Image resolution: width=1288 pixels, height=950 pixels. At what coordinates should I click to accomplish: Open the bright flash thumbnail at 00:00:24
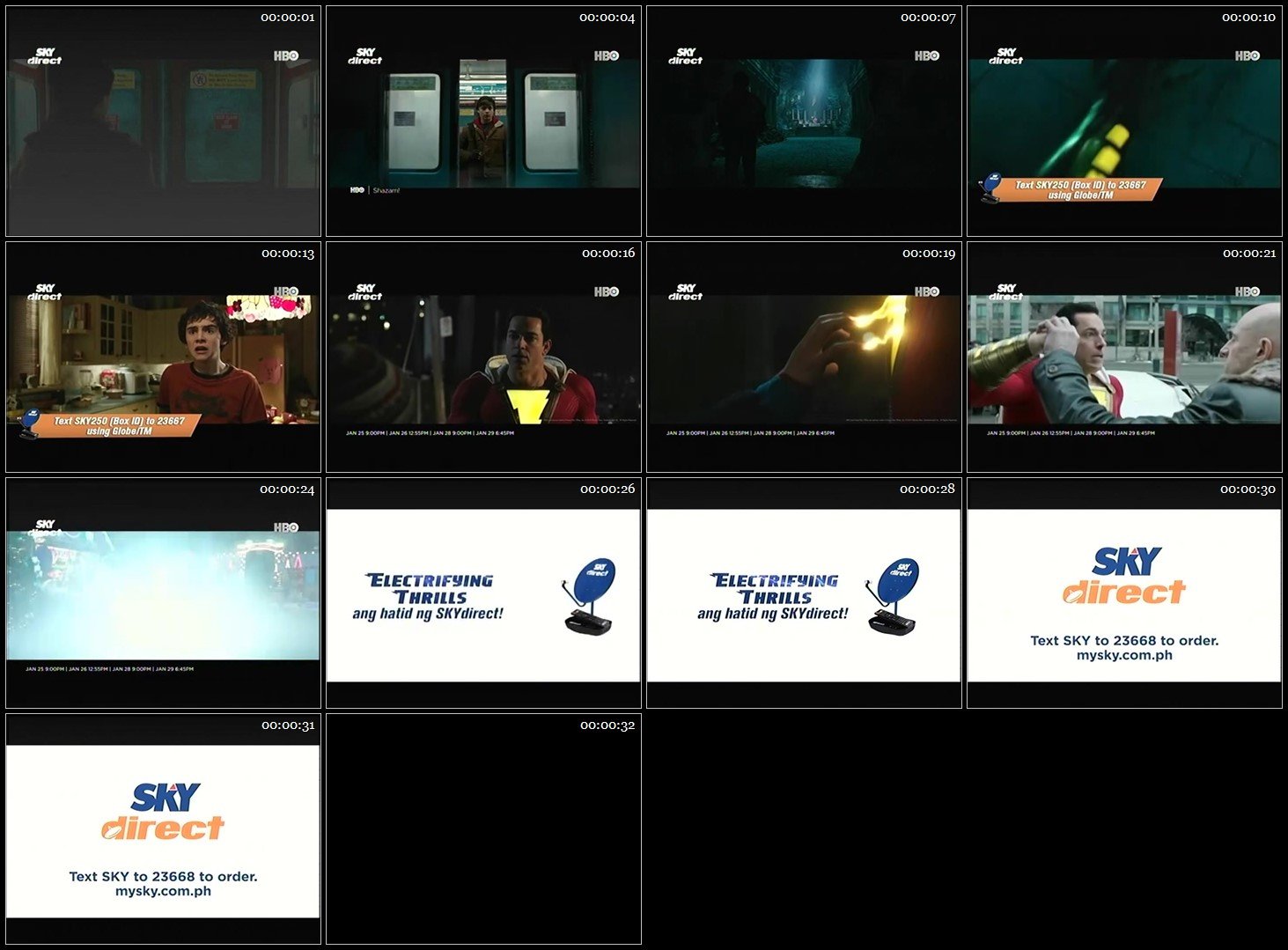coord(163,593)
